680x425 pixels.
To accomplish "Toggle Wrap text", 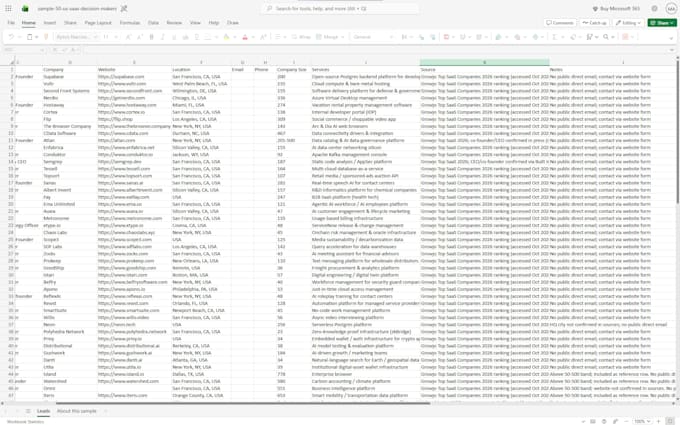I will tap(301, 37).
